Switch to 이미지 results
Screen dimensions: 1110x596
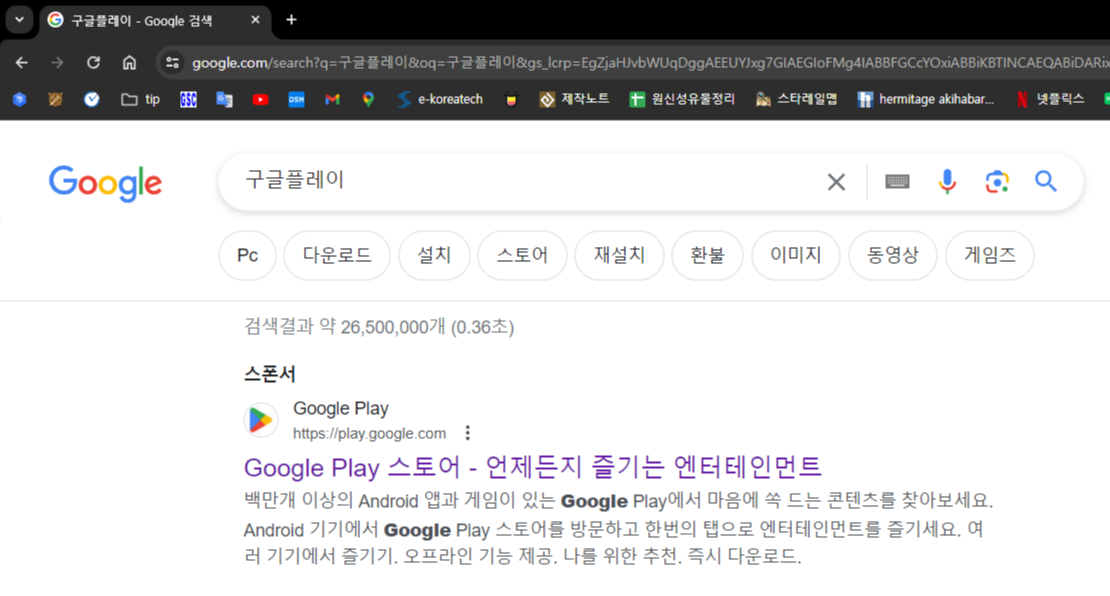[796, 256]
